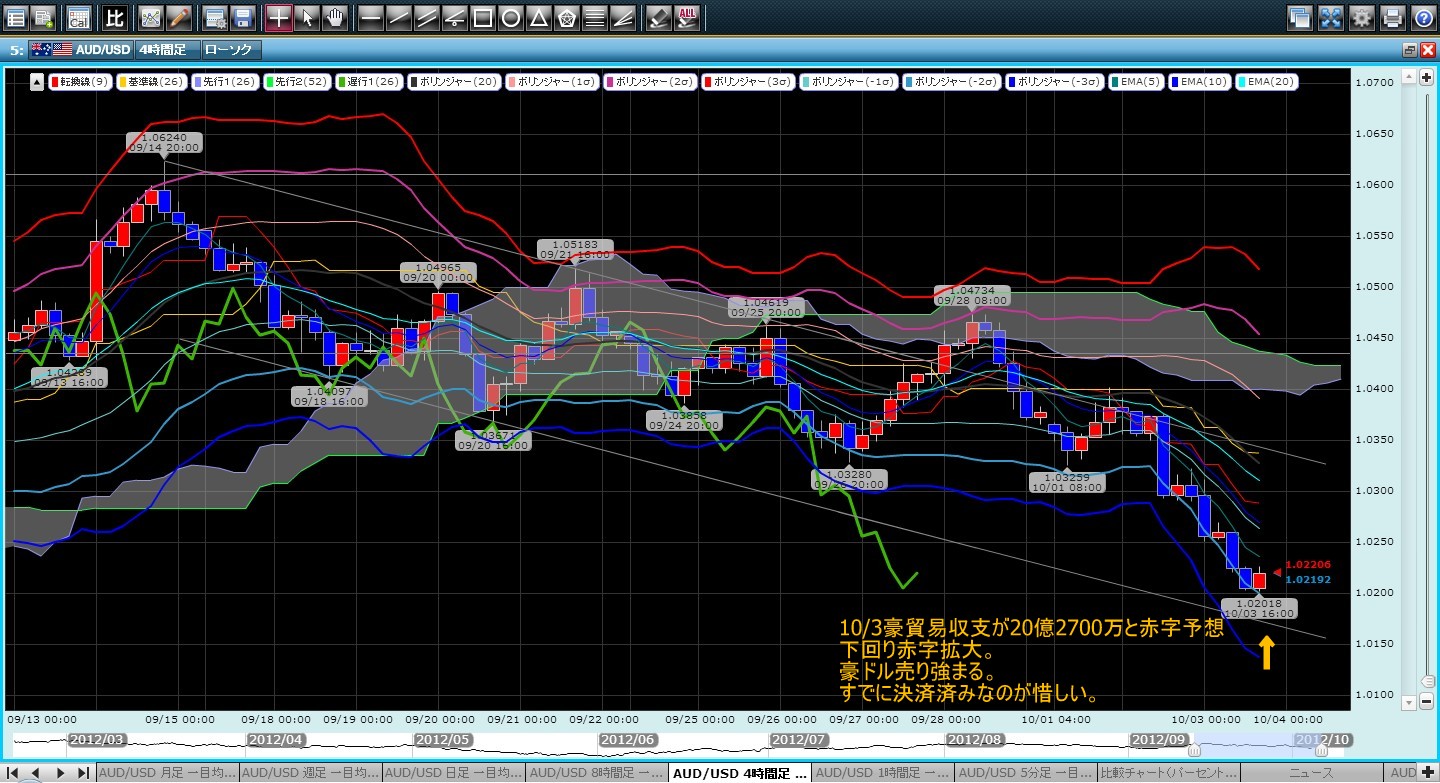Click the ローソク chart type button
1440x783 pixels.
tap(230, 49)
